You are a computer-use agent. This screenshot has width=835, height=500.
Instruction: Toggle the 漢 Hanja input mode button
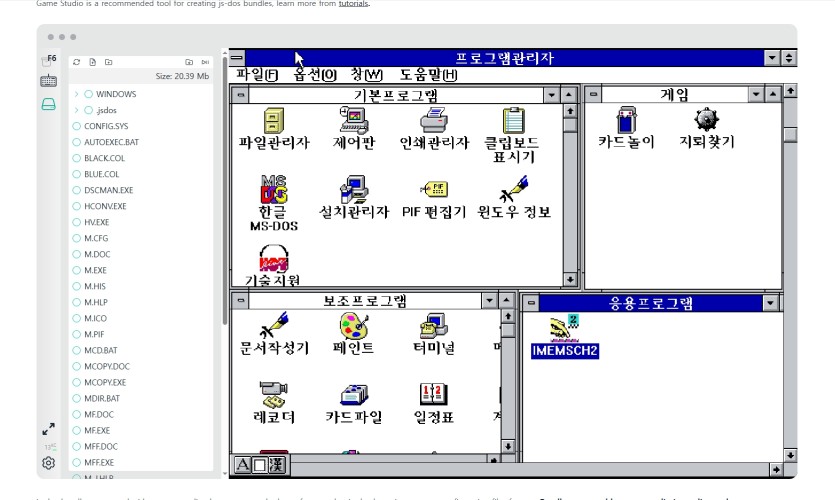click(x=277, y=465)
